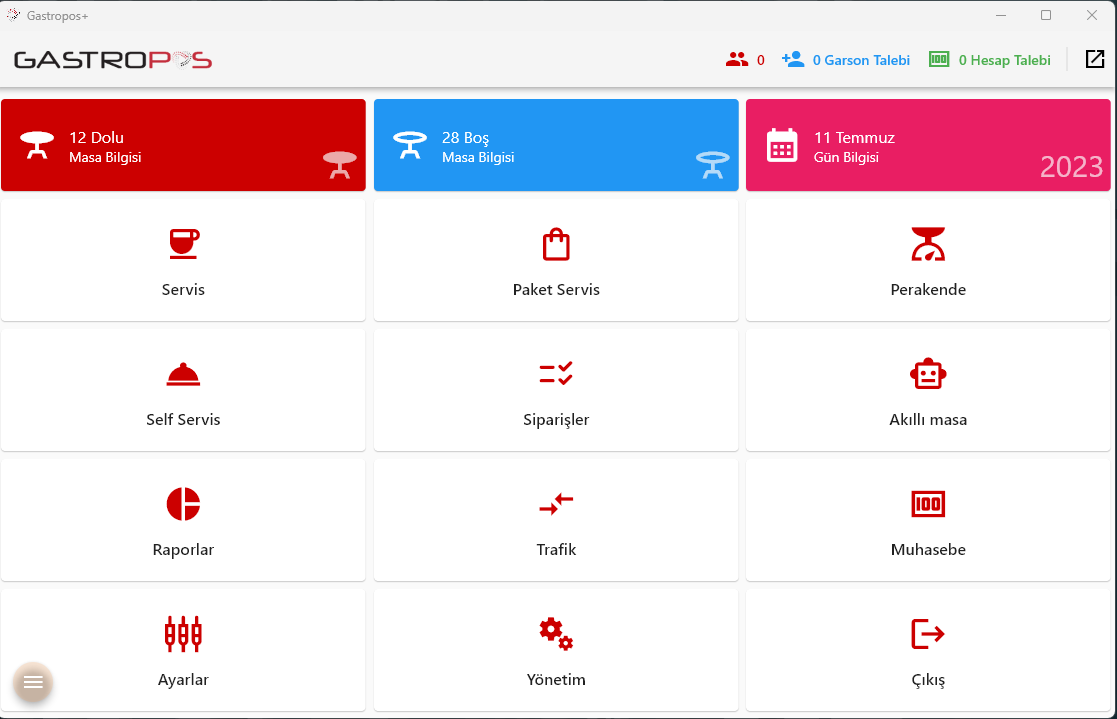This screenshot has height=719, width=1117.
Task: Open the 12 Dolu Masa Bilgisi card
Action: click(183, 145)
